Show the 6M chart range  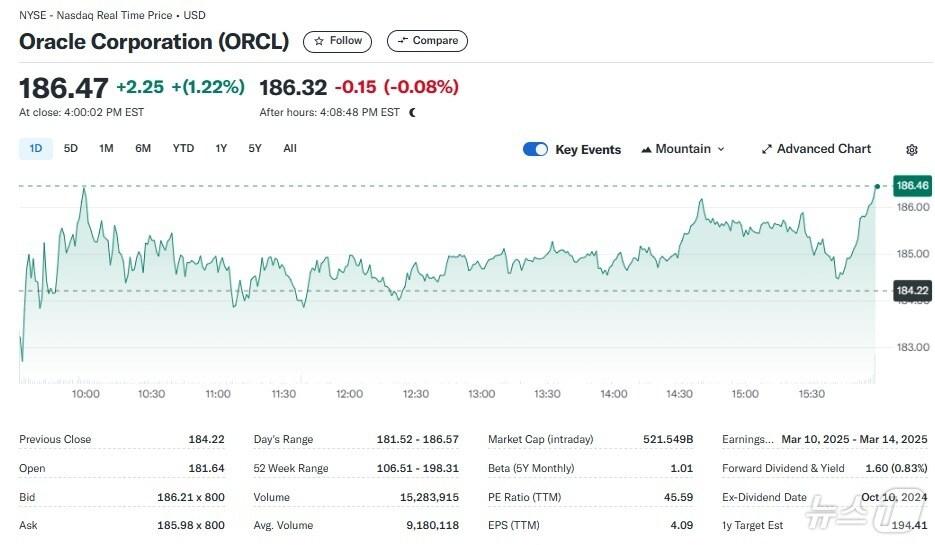pos(143,148)
